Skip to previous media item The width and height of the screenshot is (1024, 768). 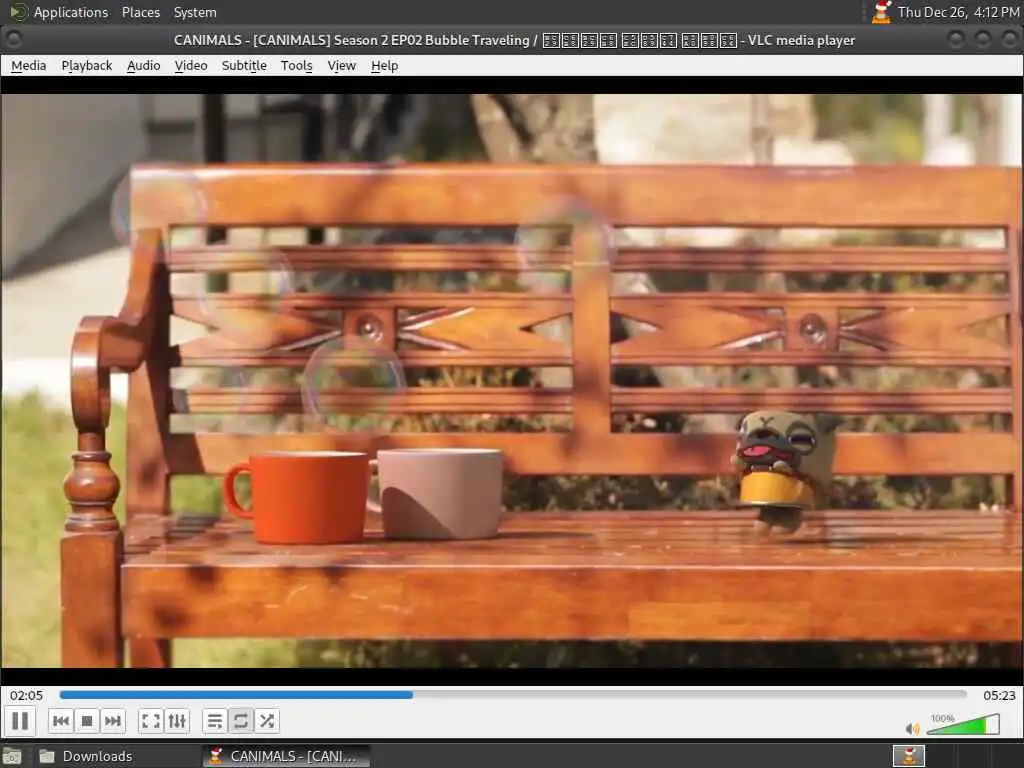pos(61,721)
